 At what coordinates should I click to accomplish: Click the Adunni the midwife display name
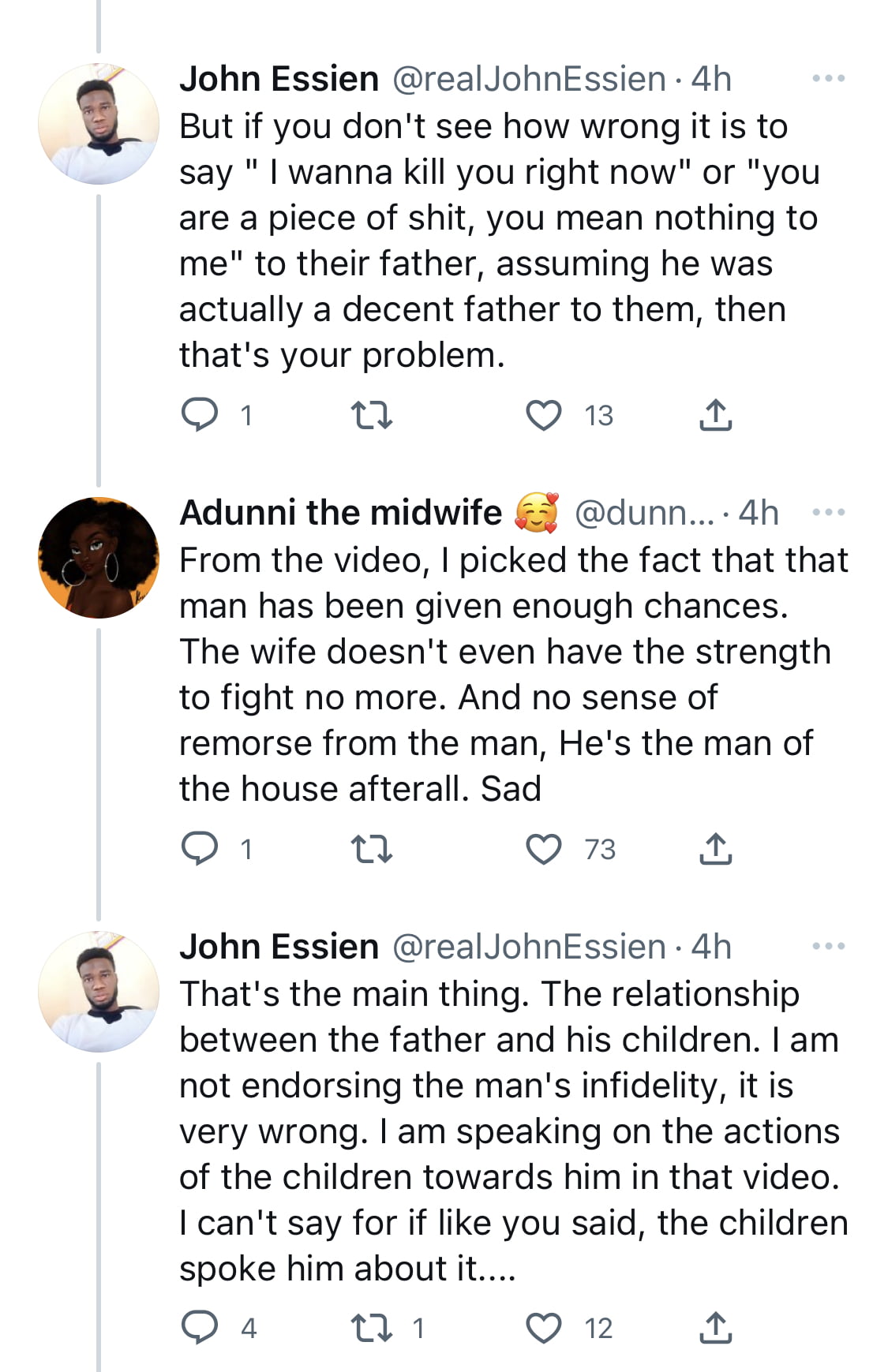click(340, 513)
